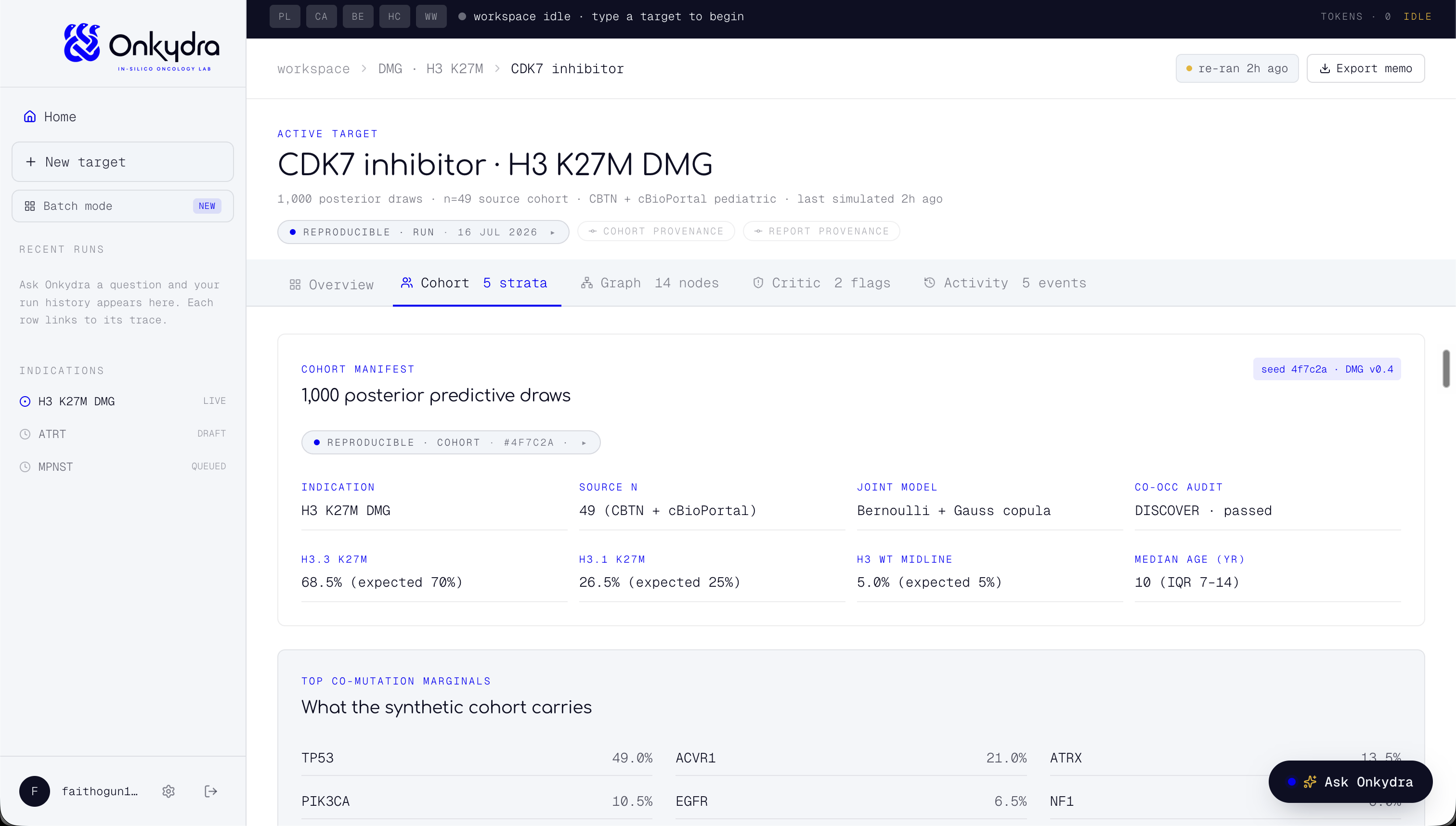Click the page vertical scrollbar thumb
The height and width of the screenshot is (826, 1456).
1446,369
